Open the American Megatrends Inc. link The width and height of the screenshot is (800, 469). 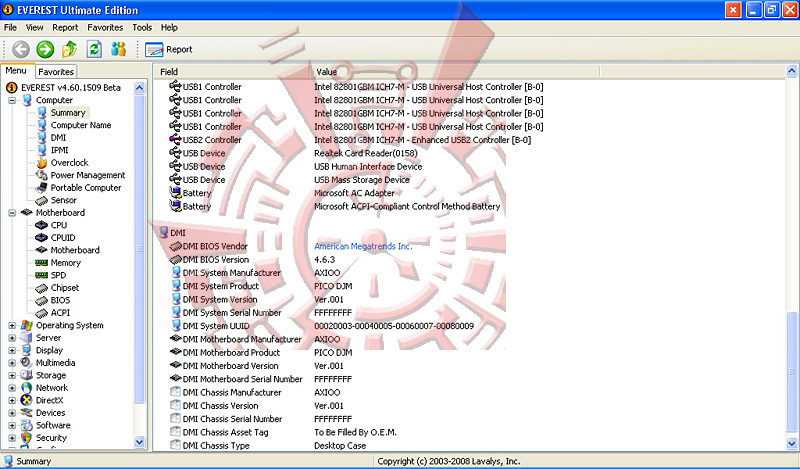click(363, 246)
